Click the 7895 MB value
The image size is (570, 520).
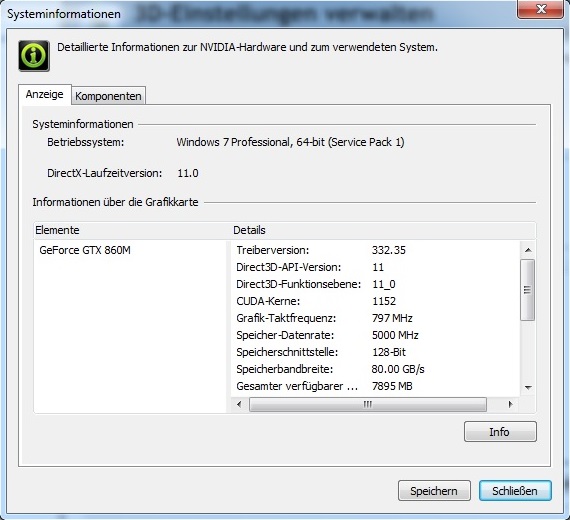coord(392,386)
